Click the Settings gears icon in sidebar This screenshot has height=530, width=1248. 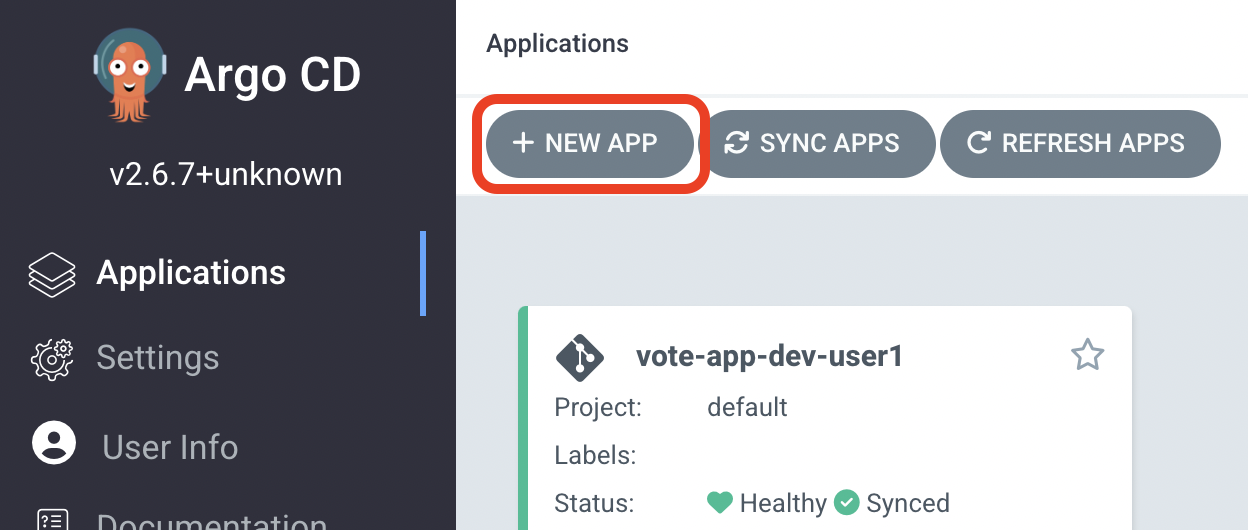[53, 358]
